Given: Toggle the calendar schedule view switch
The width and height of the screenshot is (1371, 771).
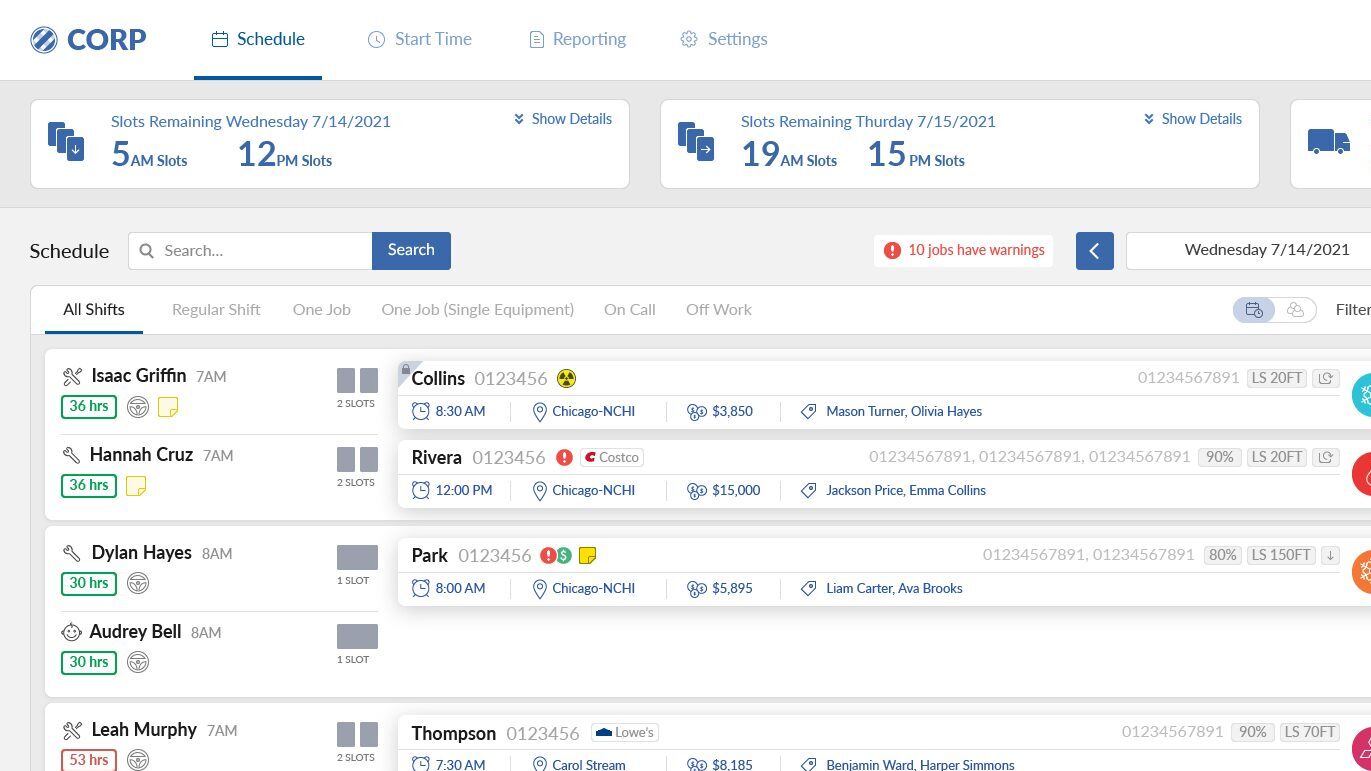Looking at the screenshot, I should pos(1254,310).
